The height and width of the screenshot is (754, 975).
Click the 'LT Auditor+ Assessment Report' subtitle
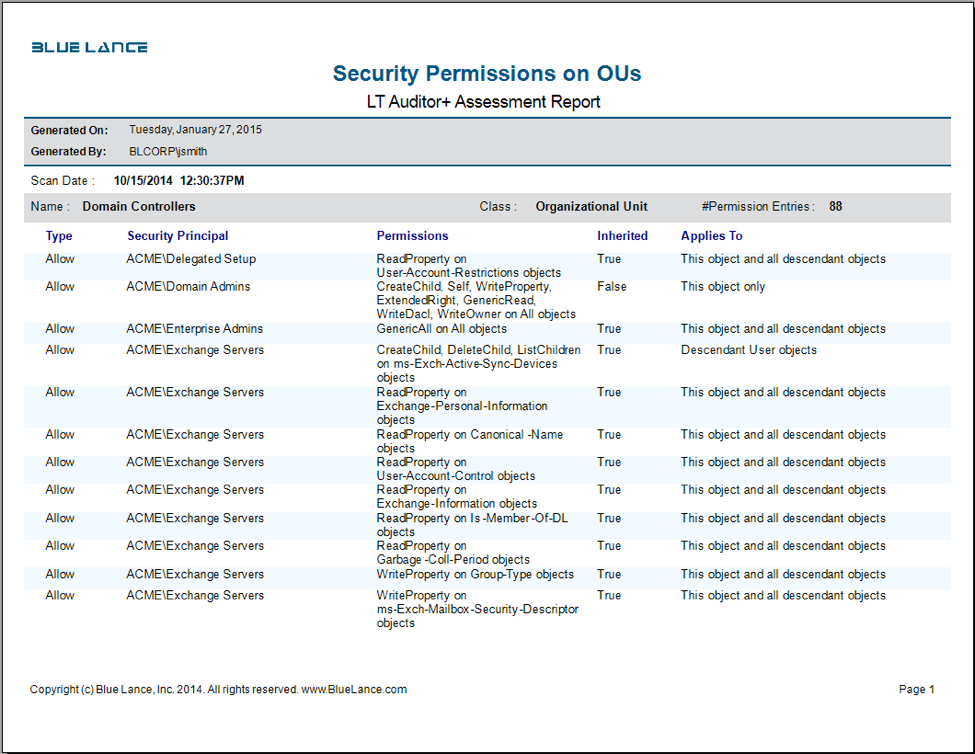tap(483, 102)
